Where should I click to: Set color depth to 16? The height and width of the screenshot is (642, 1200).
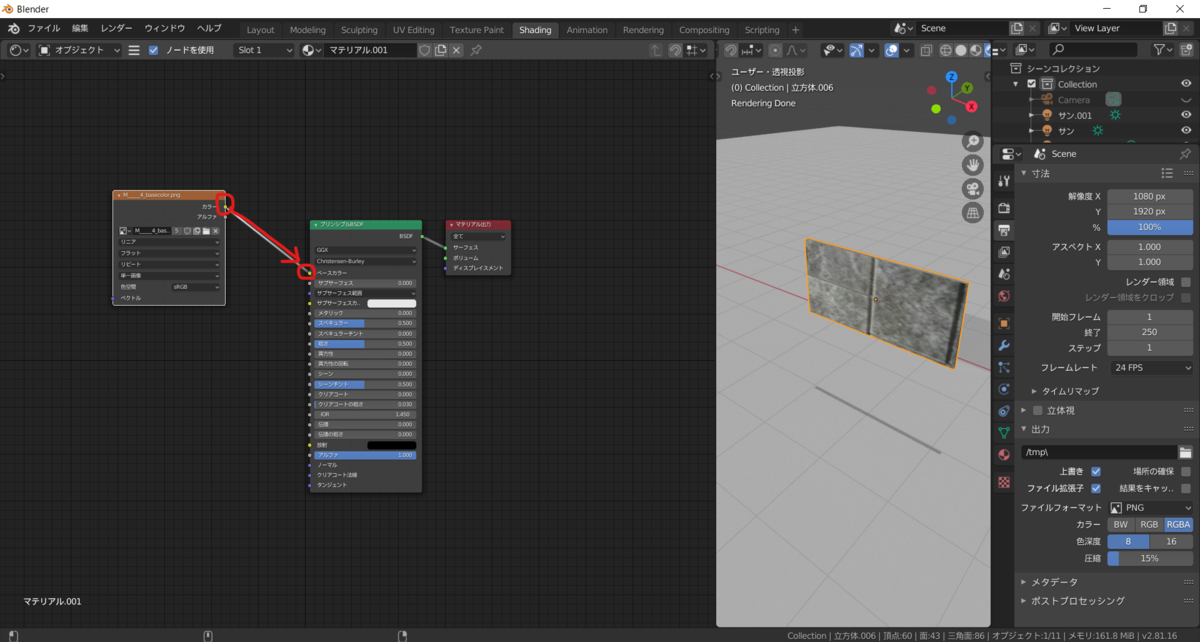click(x=1172, y=541)
